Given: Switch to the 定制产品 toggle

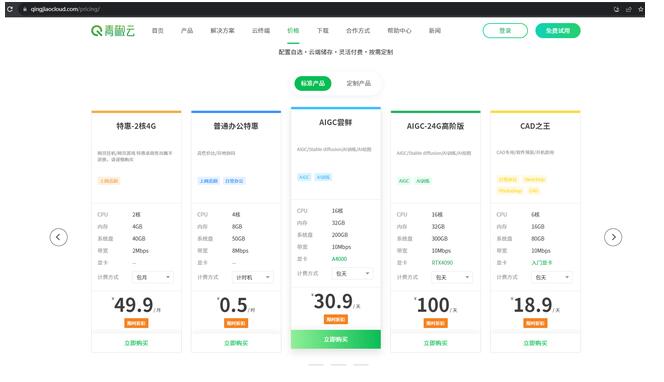Looking at the screenshot, I should click(x=359, y=83).
